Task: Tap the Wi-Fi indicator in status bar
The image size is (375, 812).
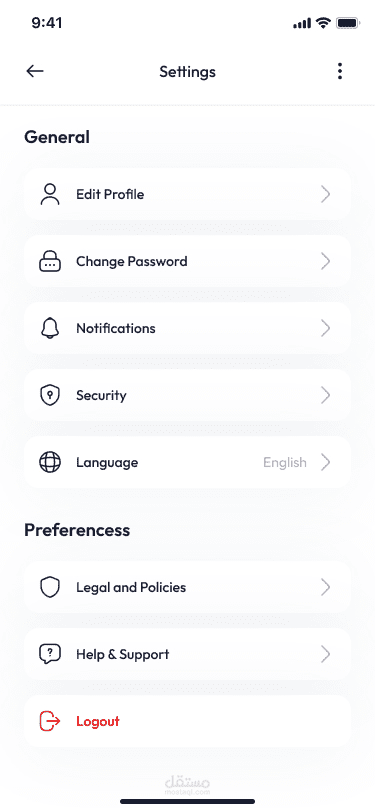Action: 324,23
